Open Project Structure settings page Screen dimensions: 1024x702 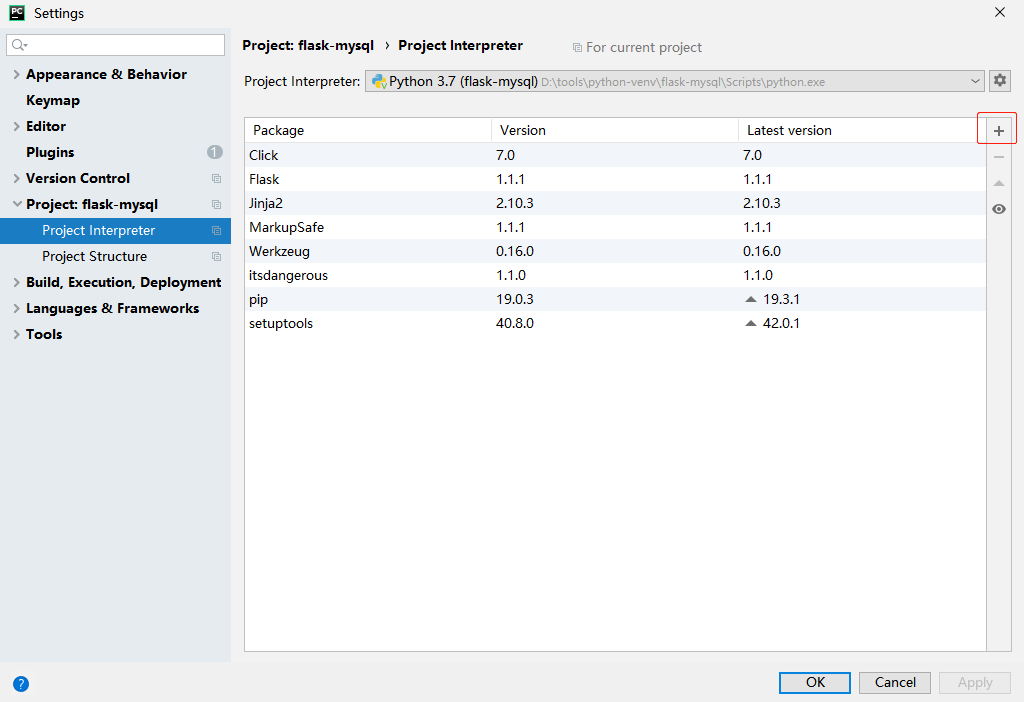pyautogui.click(x=95, y=257)
